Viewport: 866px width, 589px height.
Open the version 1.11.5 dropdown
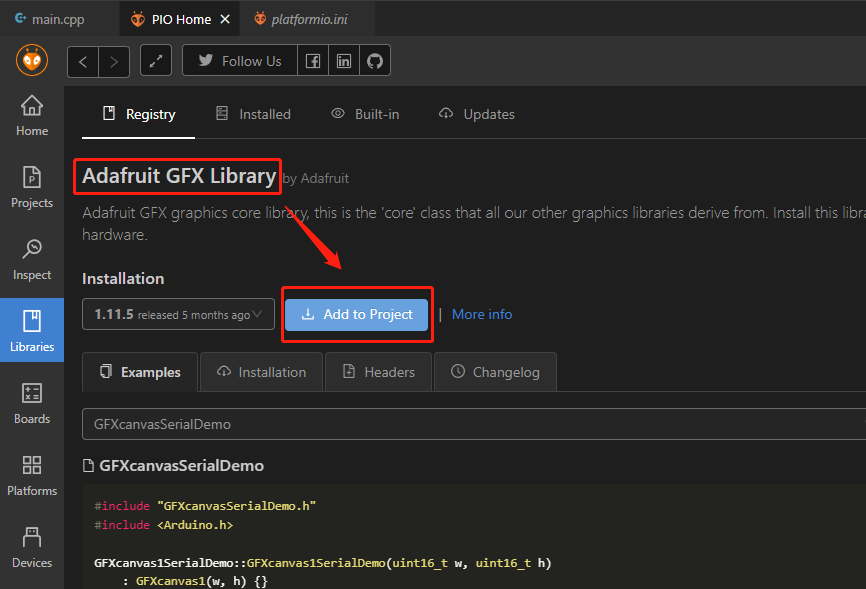click(178, 314)
